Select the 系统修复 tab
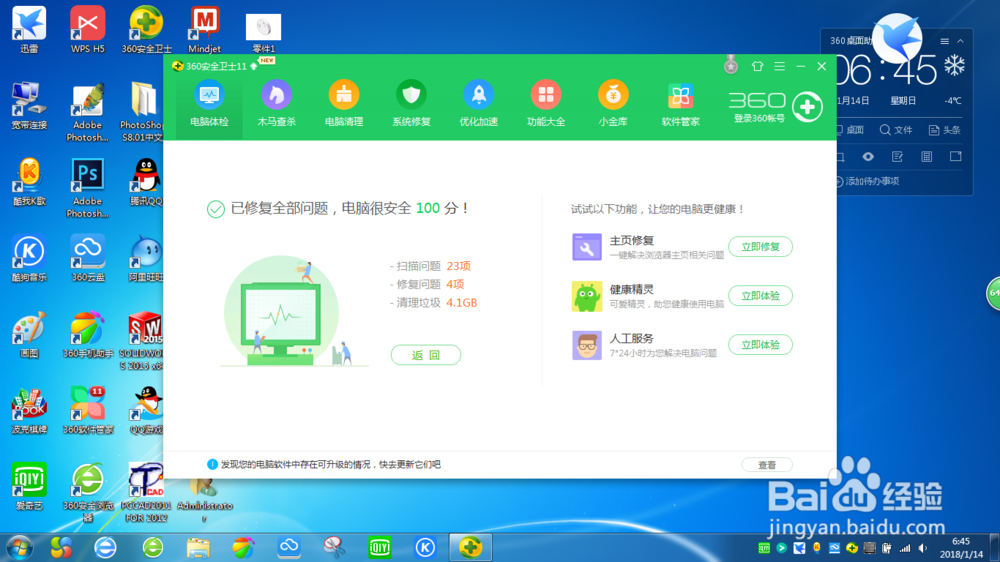The height and width of the screenshot is (562, 1000). 411,105
